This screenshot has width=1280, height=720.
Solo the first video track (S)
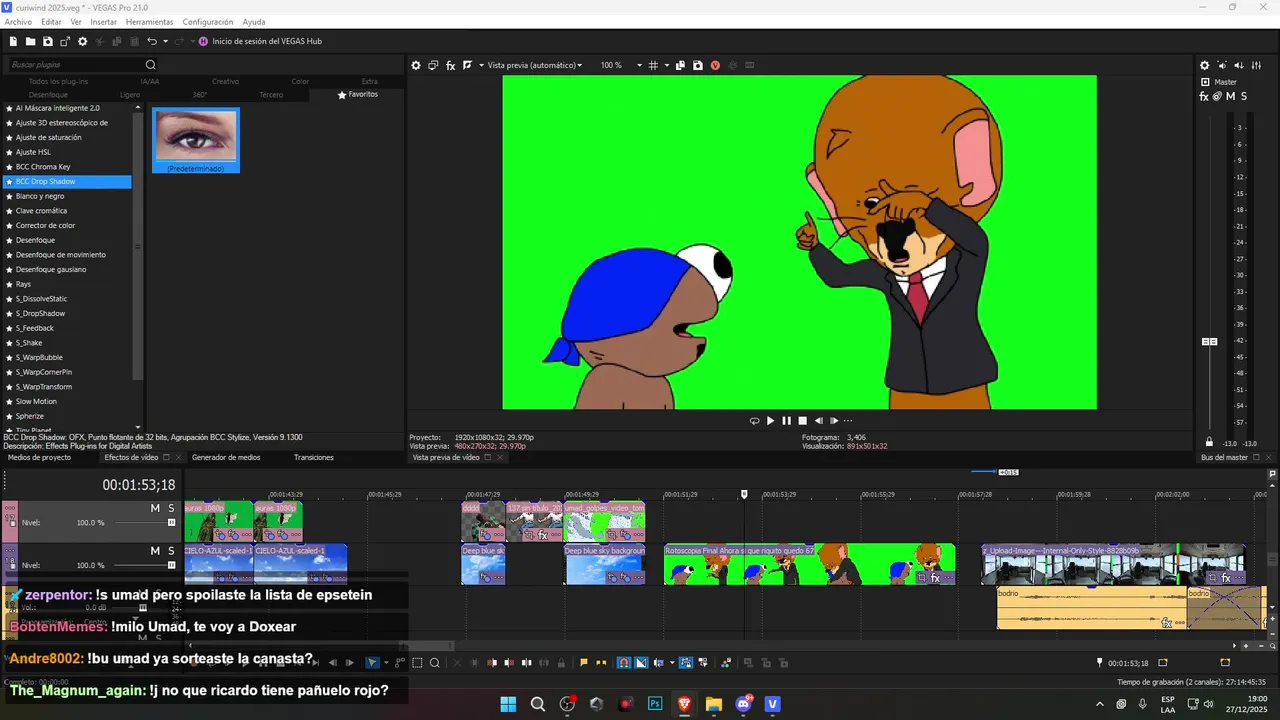(171, 508)
